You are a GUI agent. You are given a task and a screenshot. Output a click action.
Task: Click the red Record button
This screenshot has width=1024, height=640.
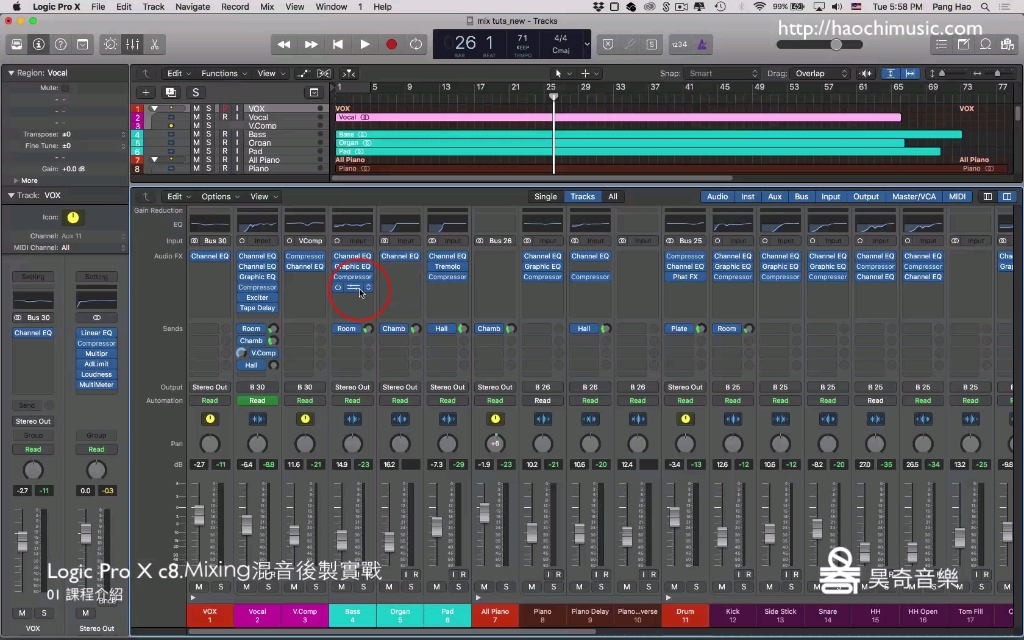(392, 44)
